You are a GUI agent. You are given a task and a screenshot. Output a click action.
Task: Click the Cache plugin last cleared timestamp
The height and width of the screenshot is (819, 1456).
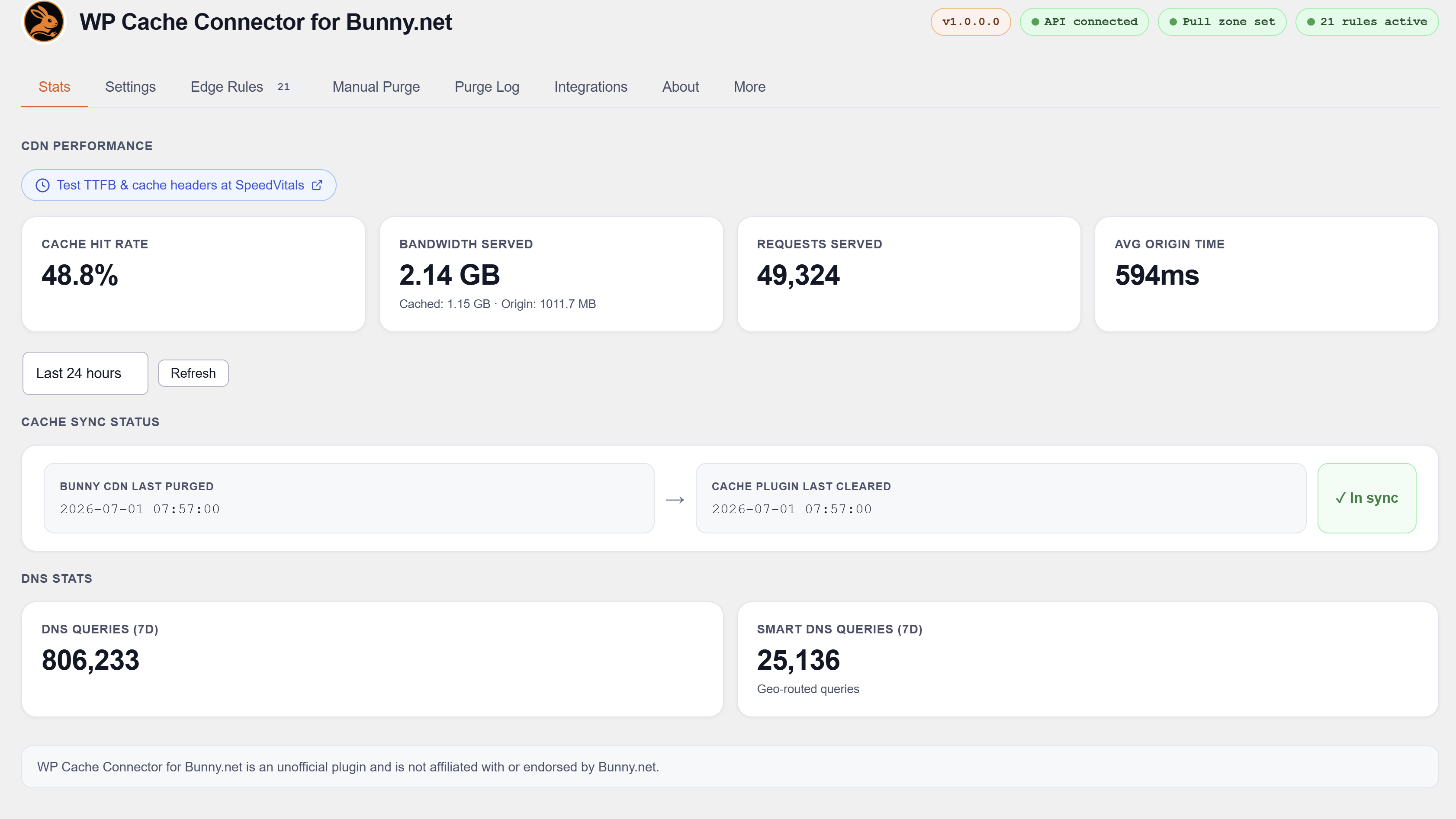791,509
